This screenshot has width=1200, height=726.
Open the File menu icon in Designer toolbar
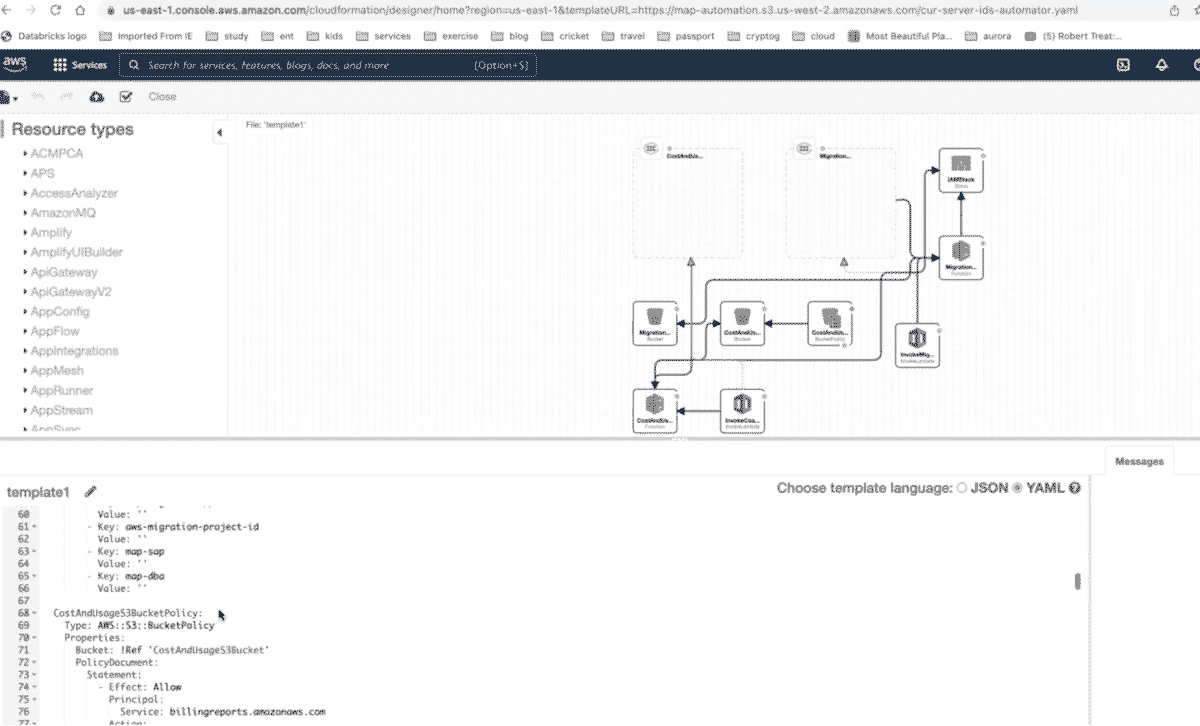click(9, 97)
